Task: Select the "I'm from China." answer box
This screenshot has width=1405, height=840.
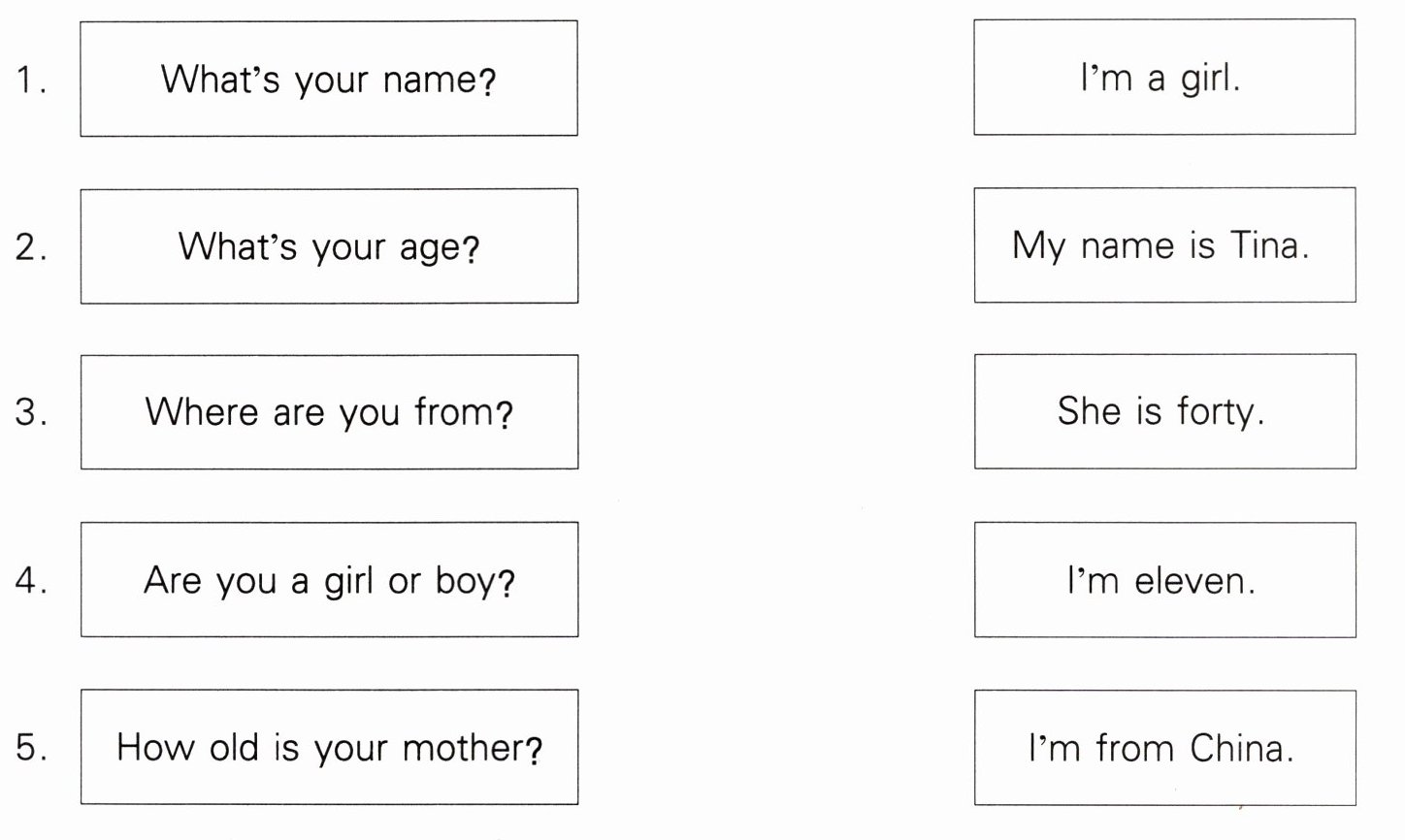Action: tap(1164, 748)
